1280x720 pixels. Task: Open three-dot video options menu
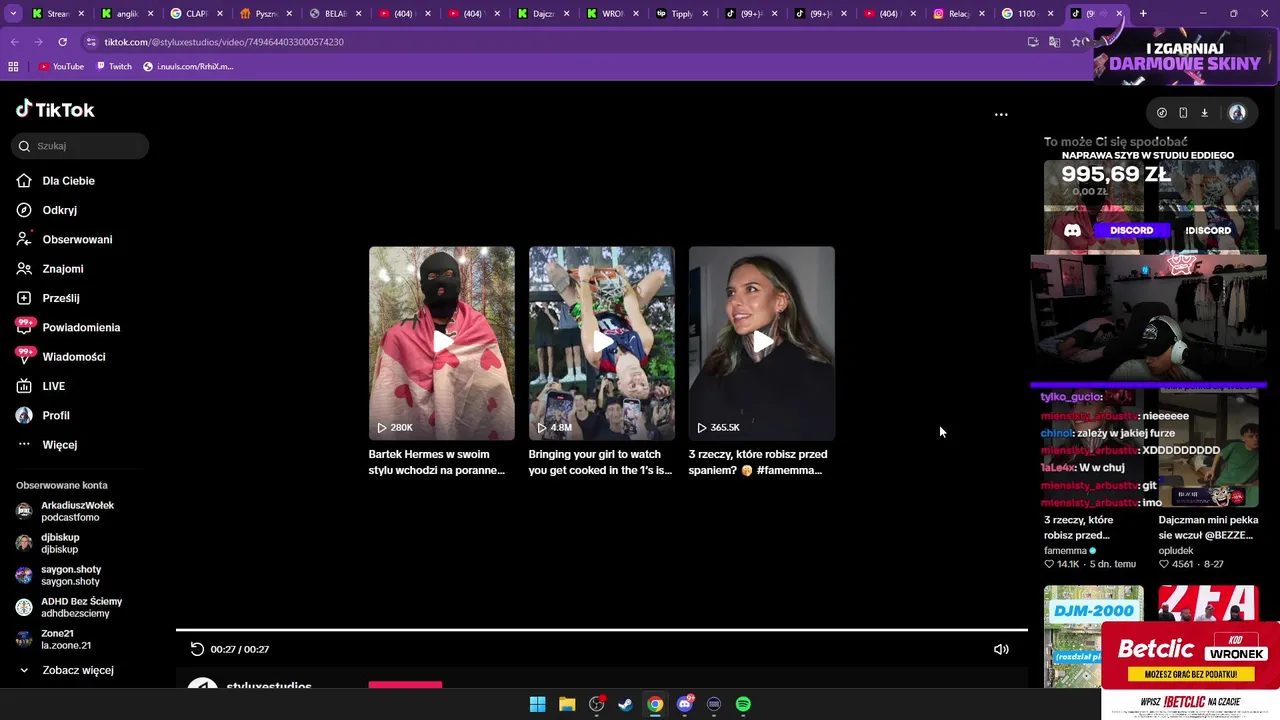tap(1001, 114)
